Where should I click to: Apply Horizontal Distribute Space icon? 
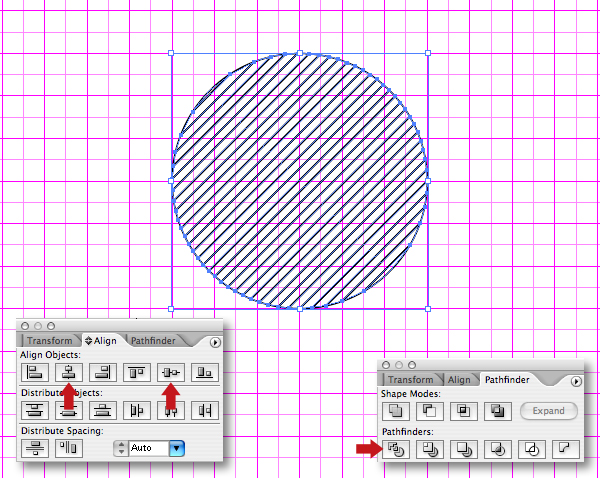coord(69,448)
